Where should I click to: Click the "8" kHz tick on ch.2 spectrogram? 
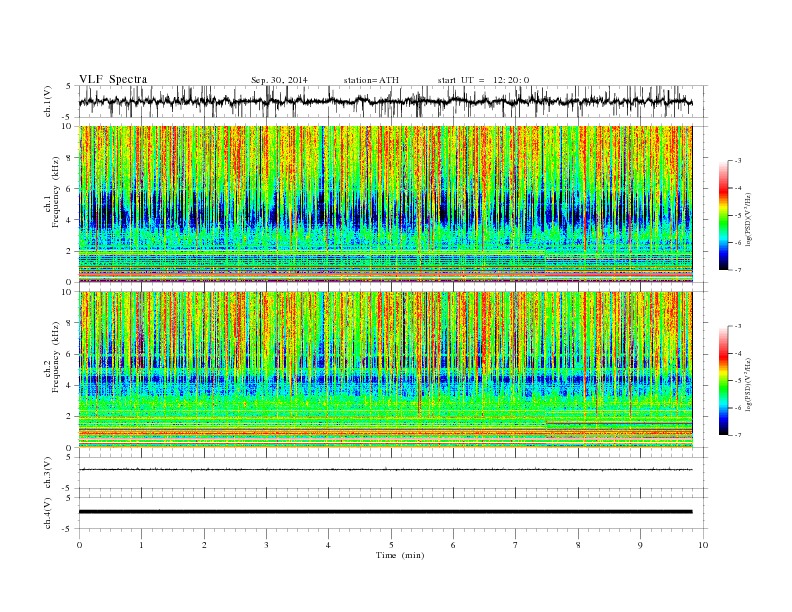click(x=70, y=323)
